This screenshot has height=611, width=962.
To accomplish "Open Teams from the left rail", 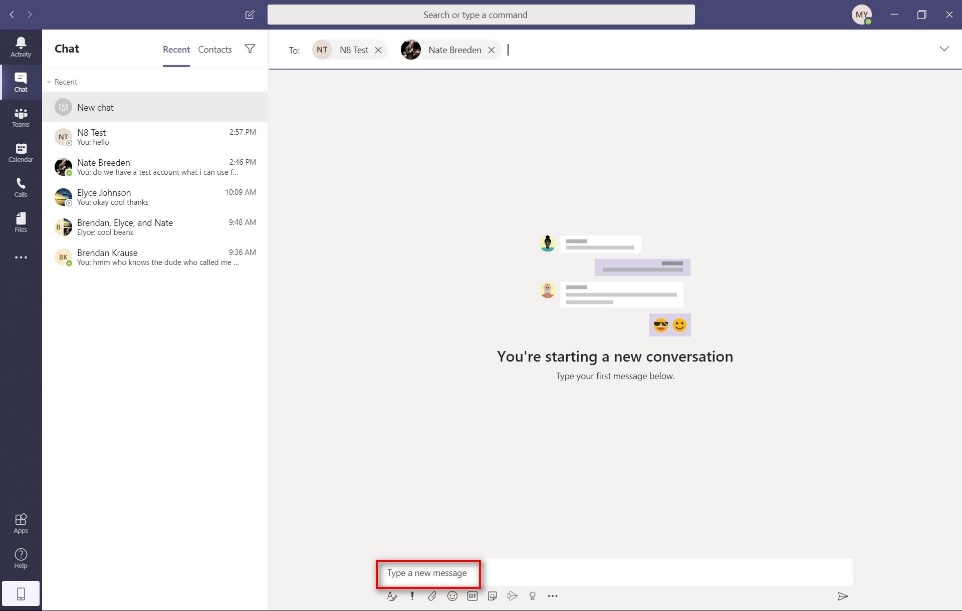I will pos(21,117).
